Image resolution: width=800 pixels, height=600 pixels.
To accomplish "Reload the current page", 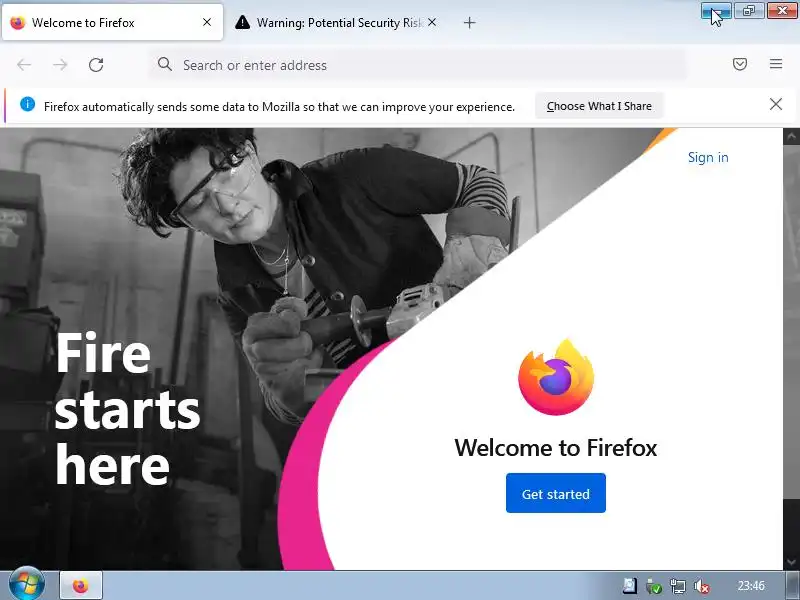I will click(x=96, y=65).
